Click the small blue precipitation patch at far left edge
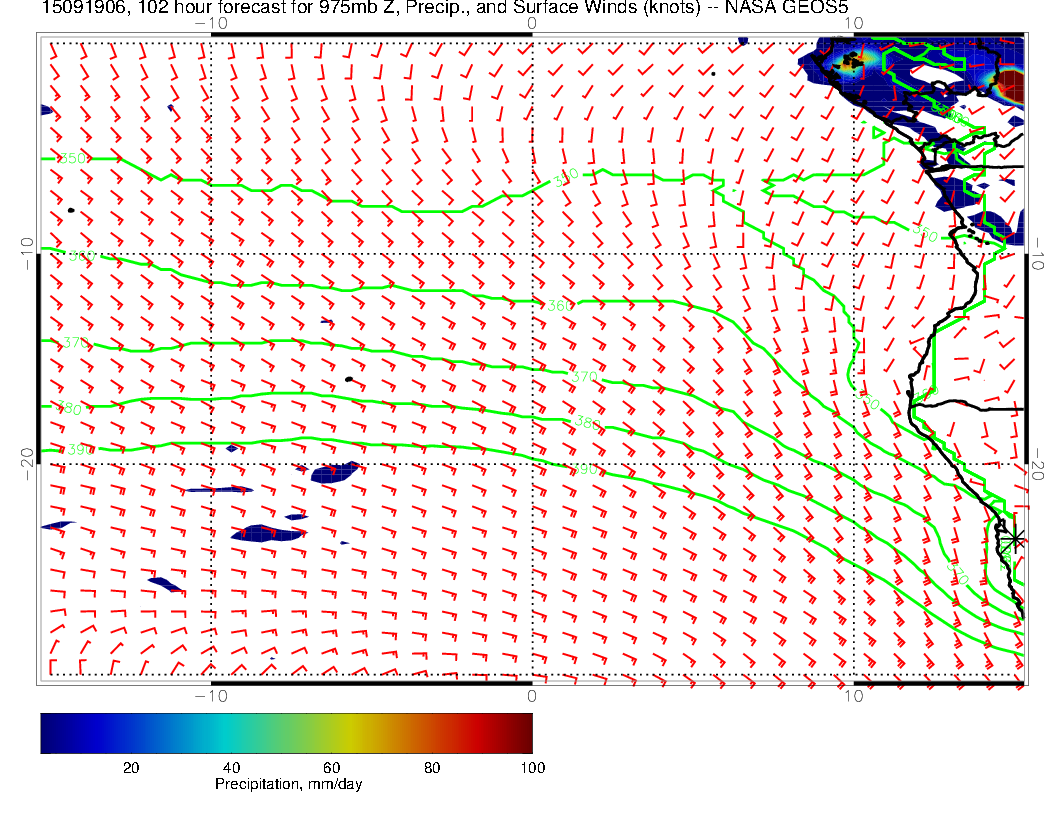 click(x=57, y=526)
